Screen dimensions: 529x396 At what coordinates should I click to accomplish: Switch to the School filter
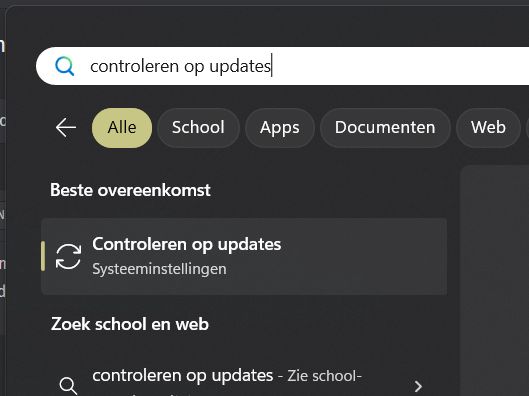click(198, 128)
